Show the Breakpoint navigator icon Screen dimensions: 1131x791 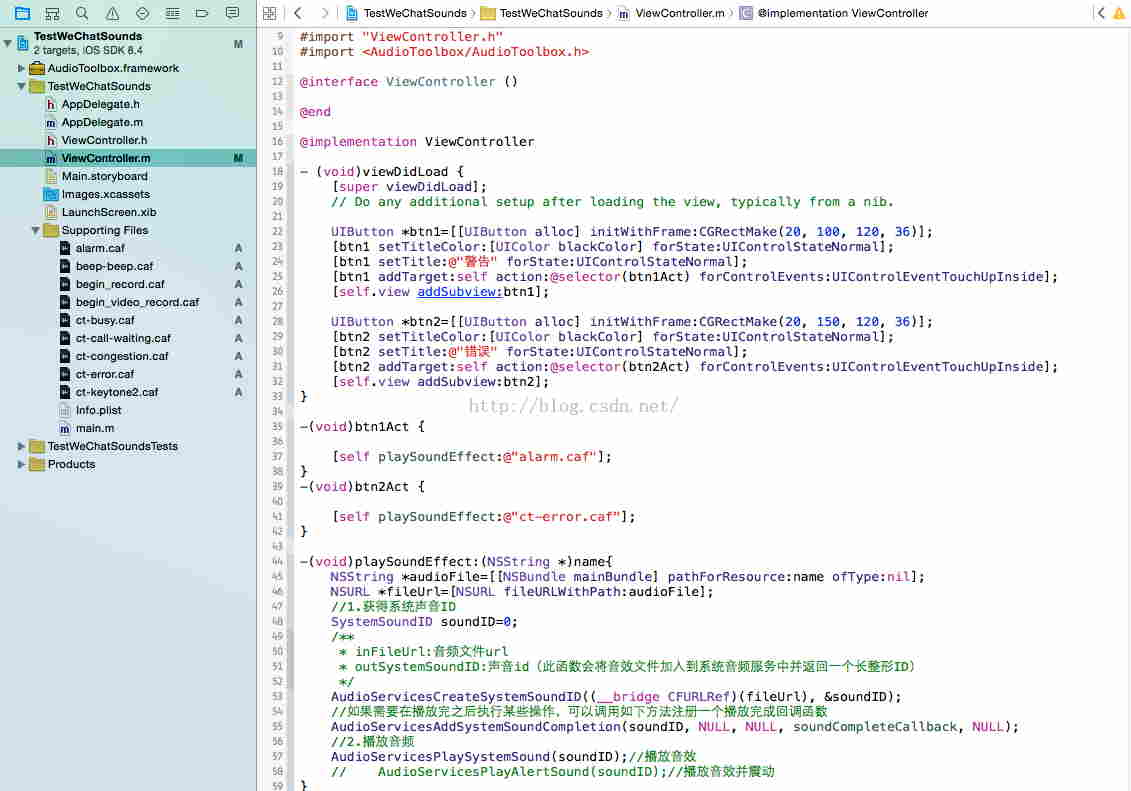pos(202,13)
